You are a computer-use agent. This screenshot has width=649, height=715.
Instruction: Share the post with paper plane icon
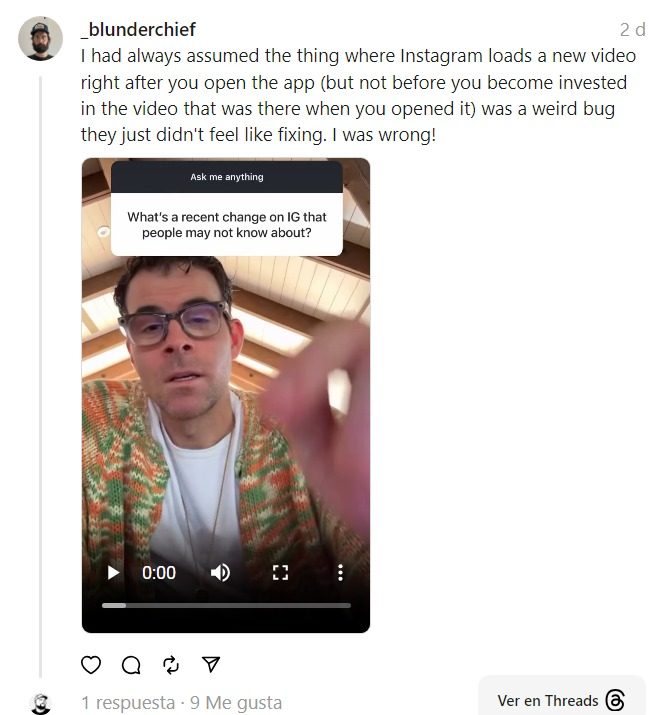tap(211, 664)
